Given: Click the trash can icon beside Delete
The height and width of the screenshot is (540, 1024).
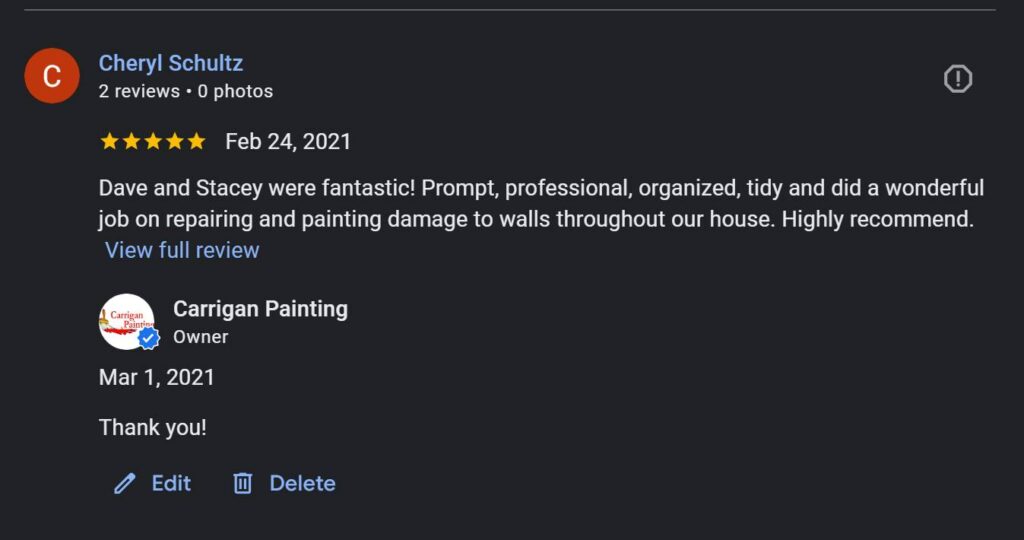Looking at the screenshot, I should 242,484.
